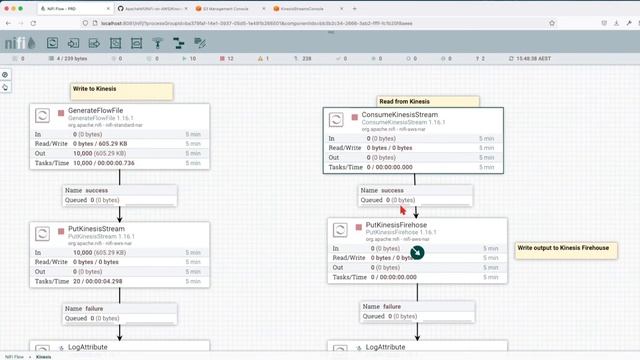The image size is (640, 360).
Task: Click the ConsumeKinesisStream processor icon
Action: (x=336, y=120)
